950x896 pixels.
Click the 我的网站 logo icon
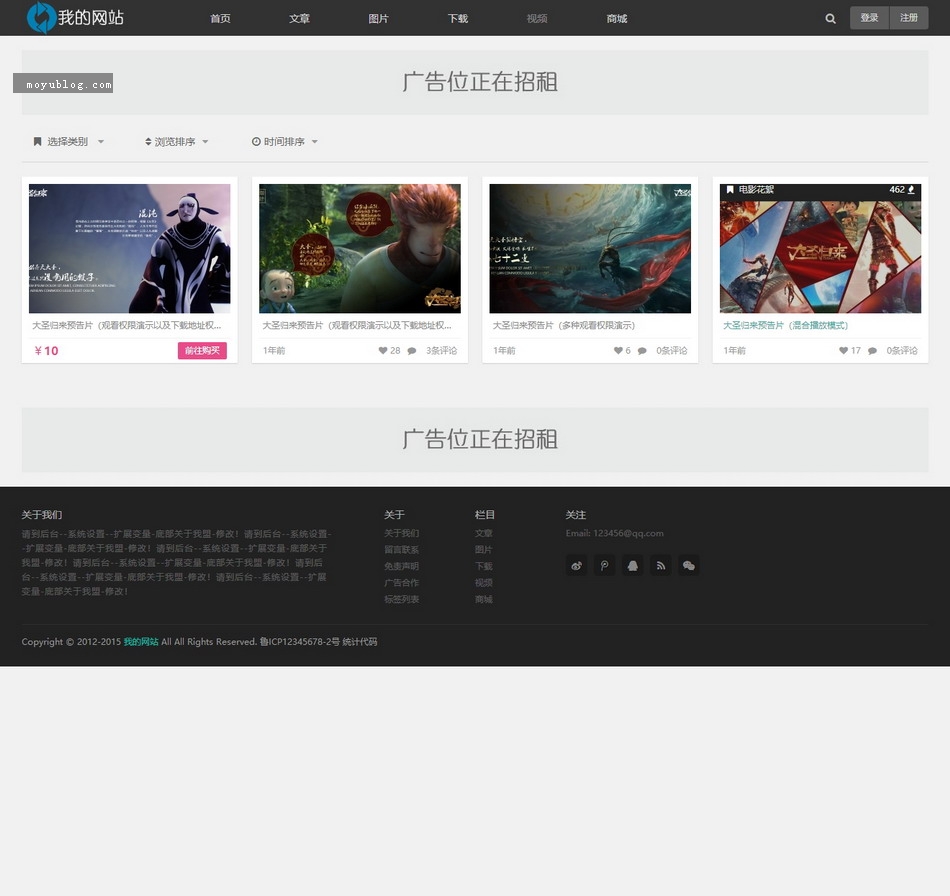(41, 18)
